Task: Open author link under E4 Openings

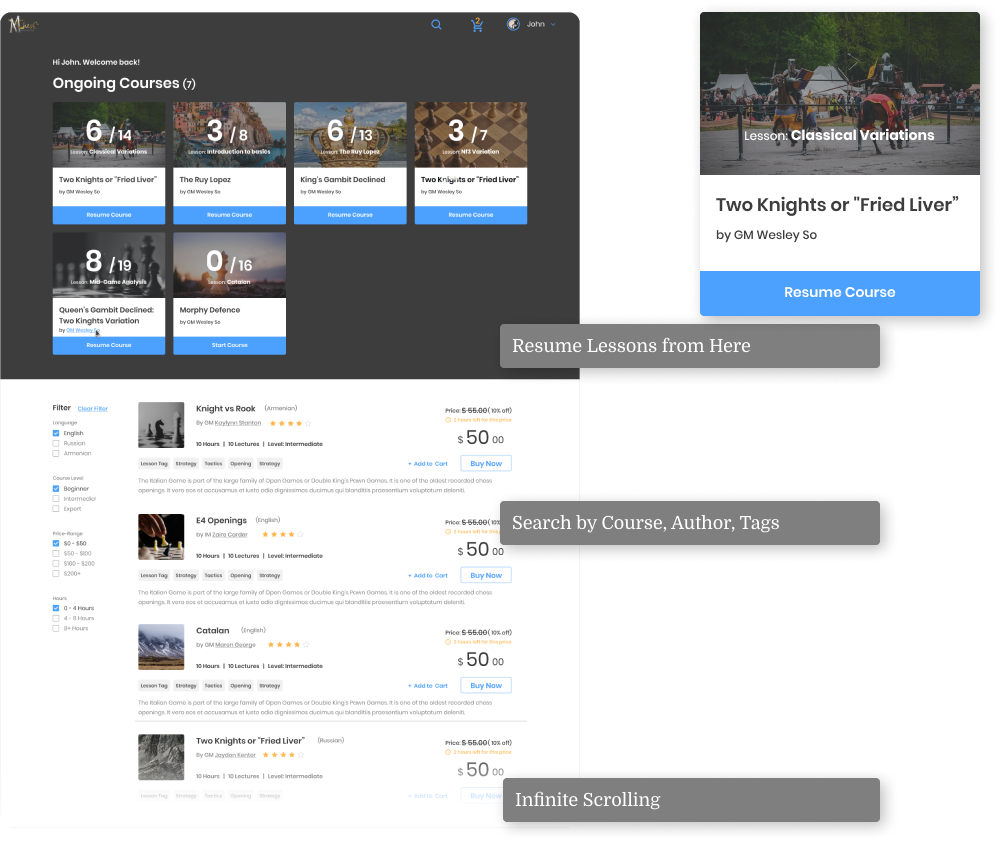Action: pos(230,535)
